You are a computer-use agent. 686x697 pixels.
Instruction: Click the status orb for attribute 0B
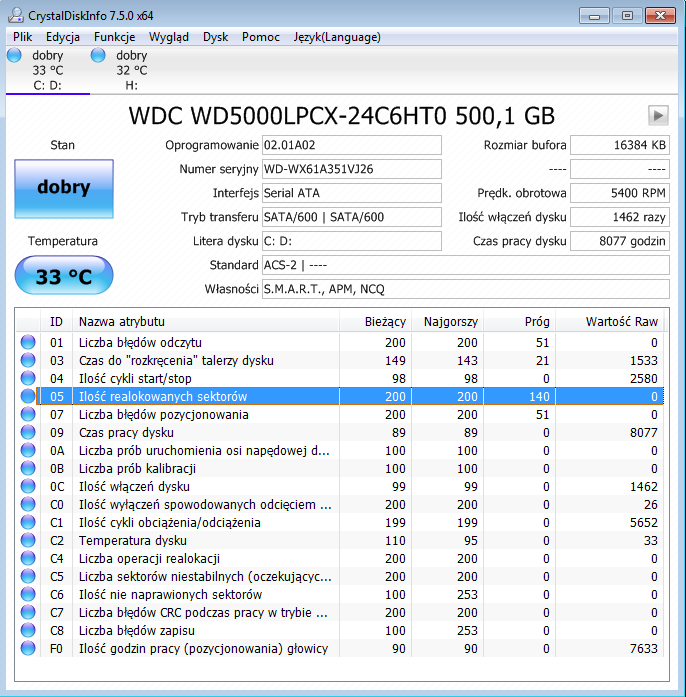coord(28,468)
